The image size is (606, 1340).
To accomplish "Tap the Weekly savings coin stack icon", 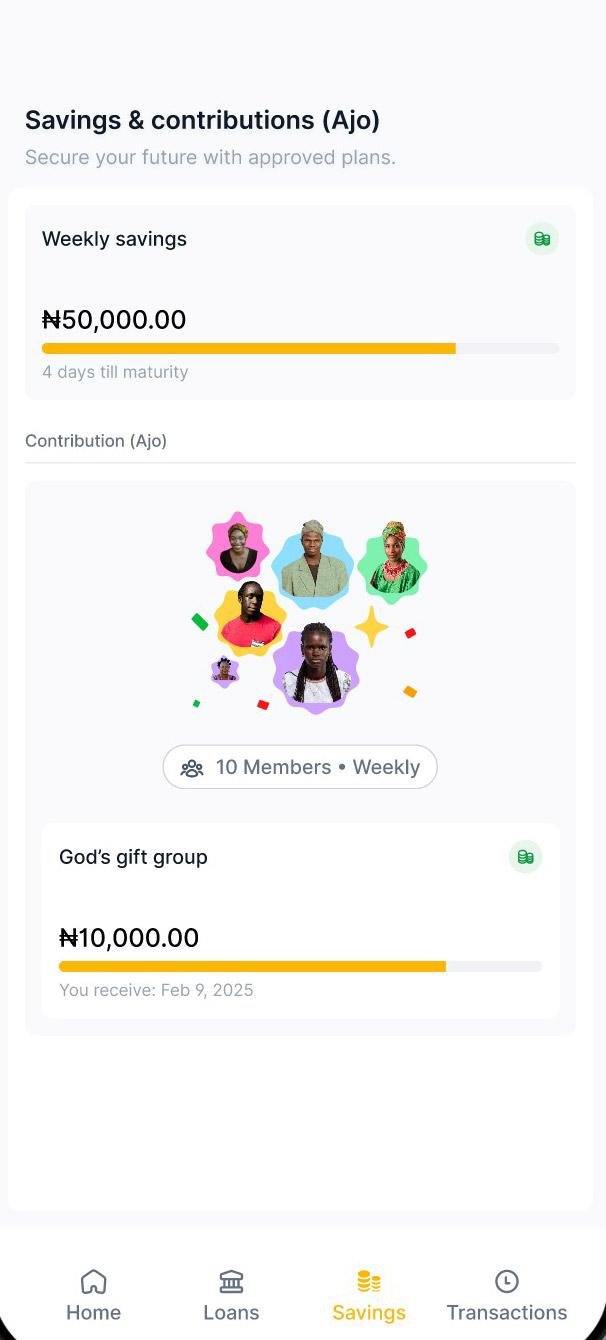I will (x=542, y=239).
